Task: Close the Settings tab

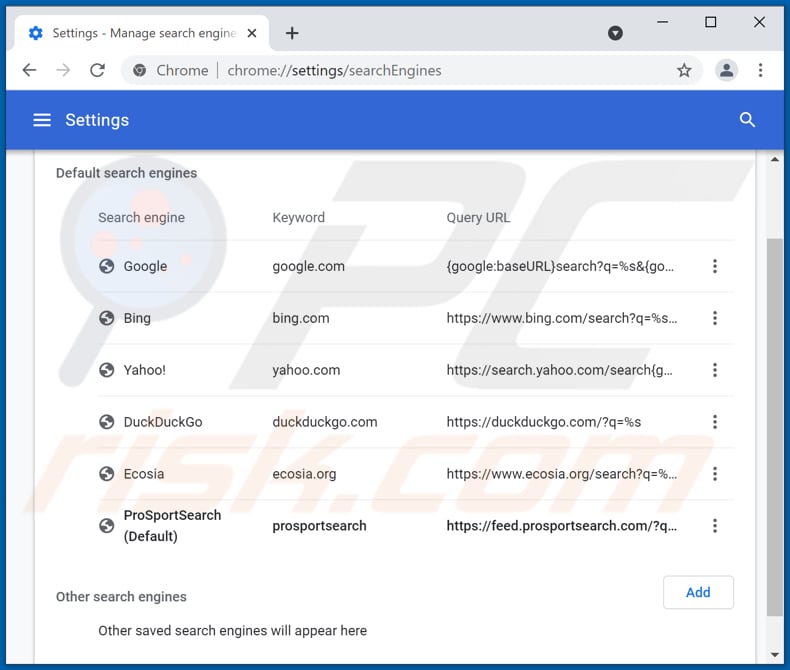Action: pyautogui.click(x=252, y=33)
